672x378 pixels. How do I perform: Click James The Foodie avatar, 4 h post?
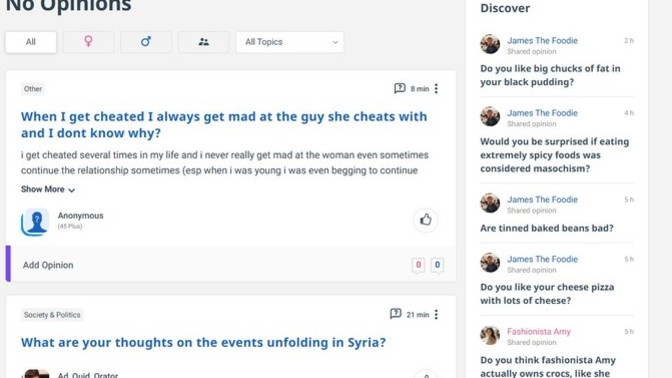tap(490, 117)
